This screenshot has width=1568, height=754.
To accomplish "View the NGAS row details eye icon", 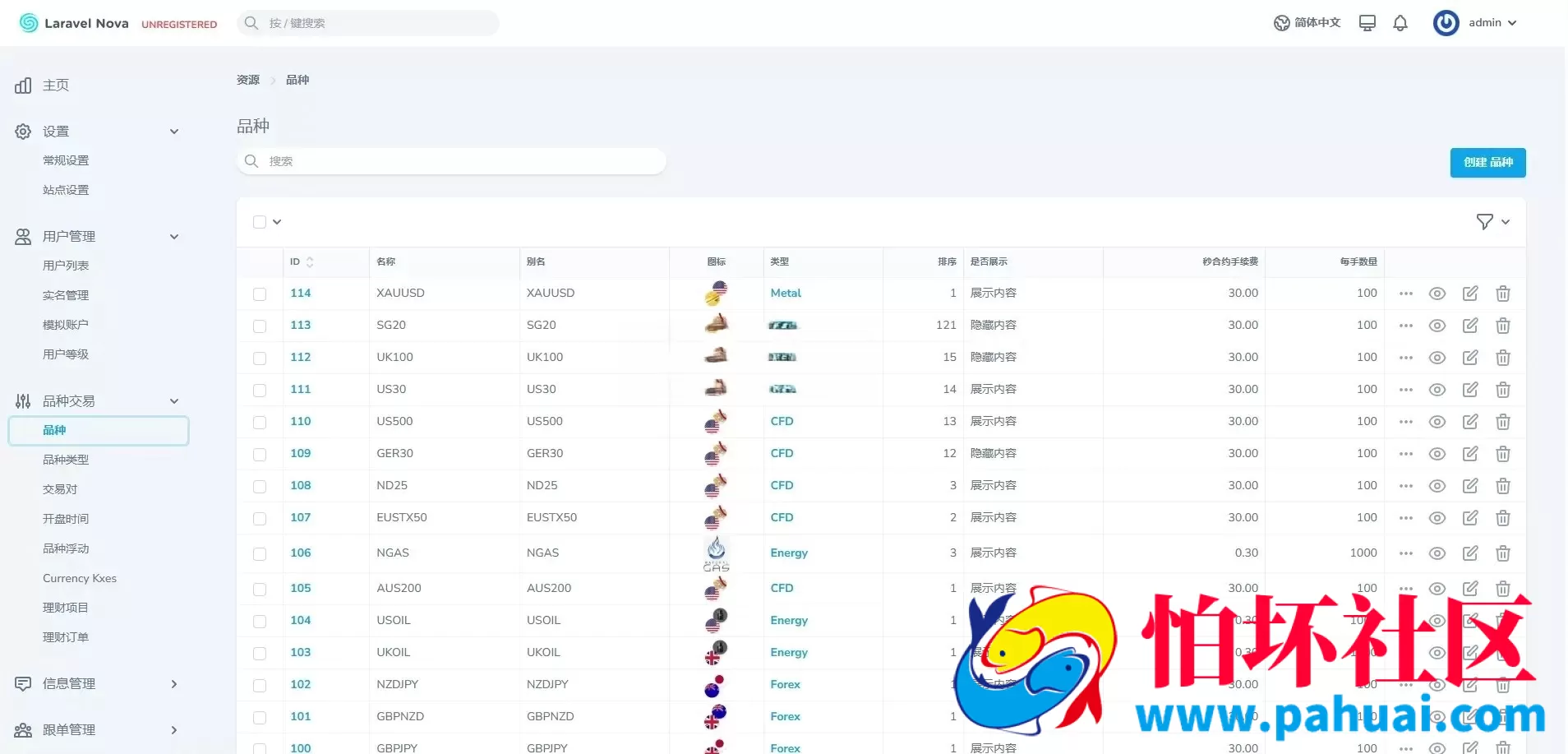I will (x=1437, y=553).
